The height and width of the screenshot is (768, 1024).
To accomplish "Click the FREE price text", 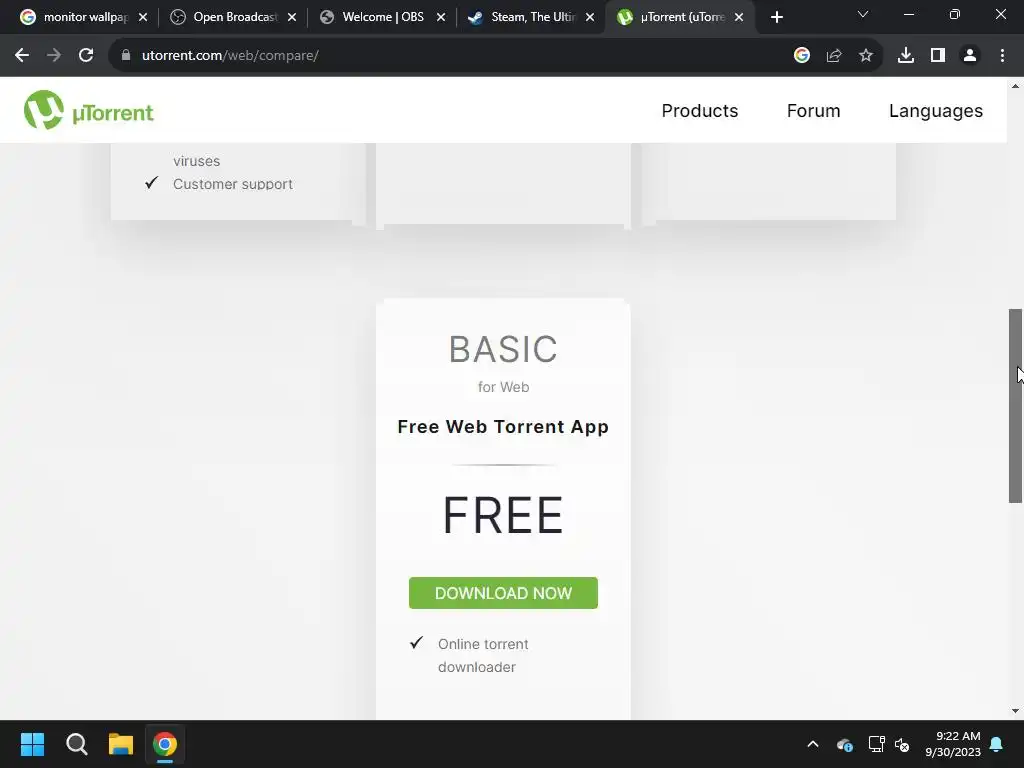I will (503, 515).
